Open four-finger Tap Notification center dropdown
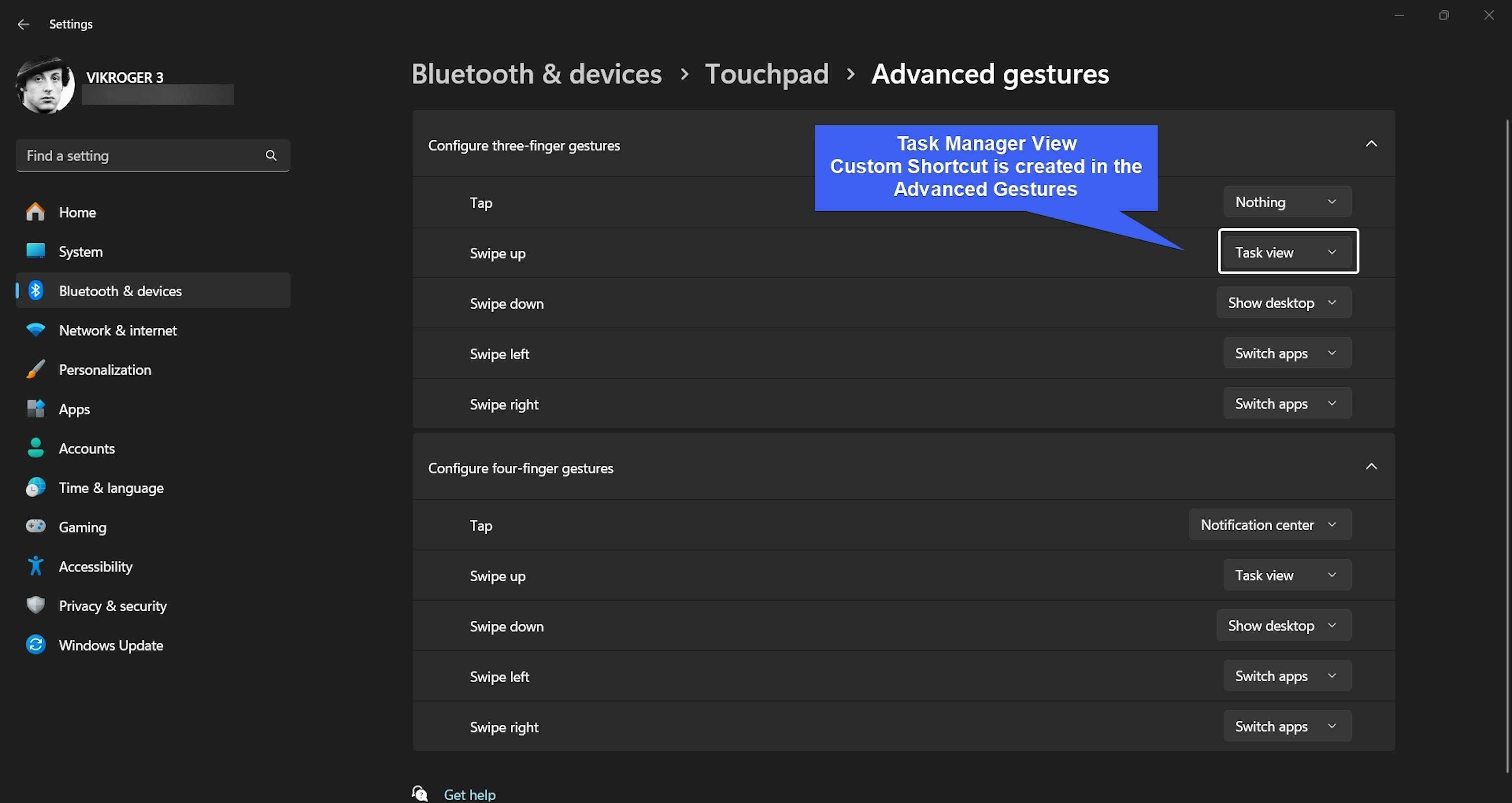 [x=1269, y=525]
